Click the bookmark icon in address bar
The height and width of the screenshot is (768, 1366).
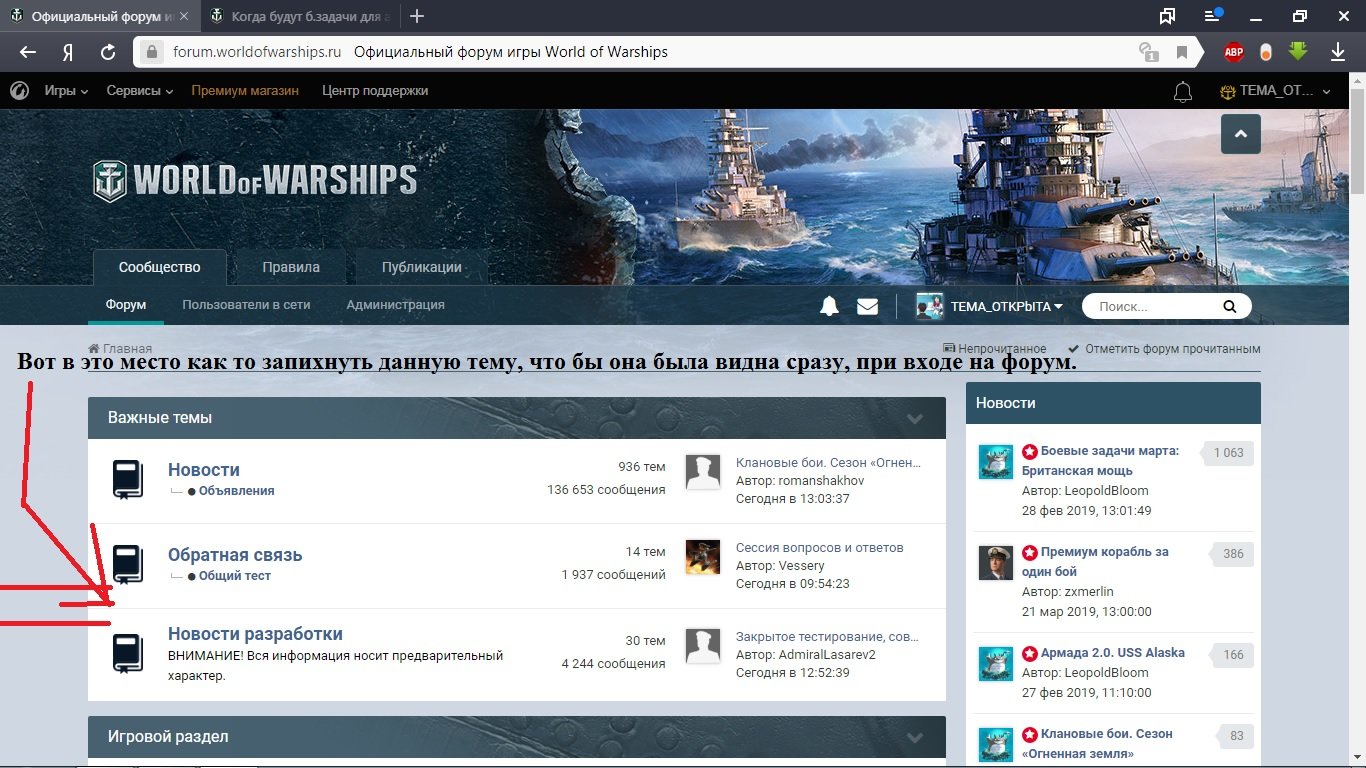tap(1182, 52)
